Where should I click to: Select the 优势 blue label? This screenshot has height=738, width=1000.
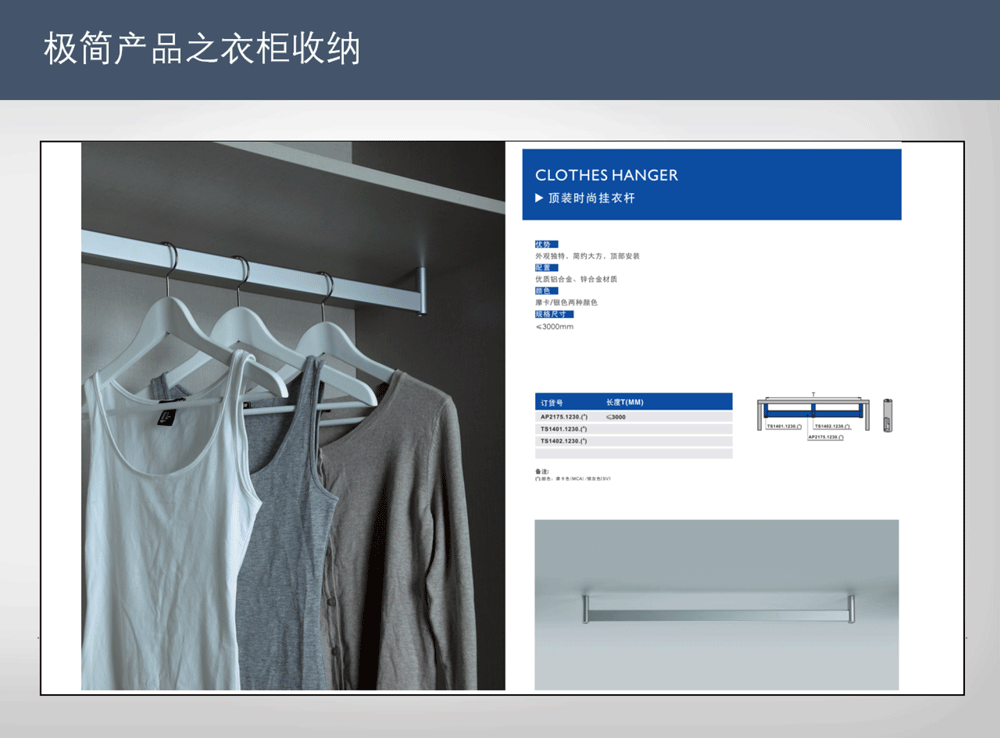point(546,244)
